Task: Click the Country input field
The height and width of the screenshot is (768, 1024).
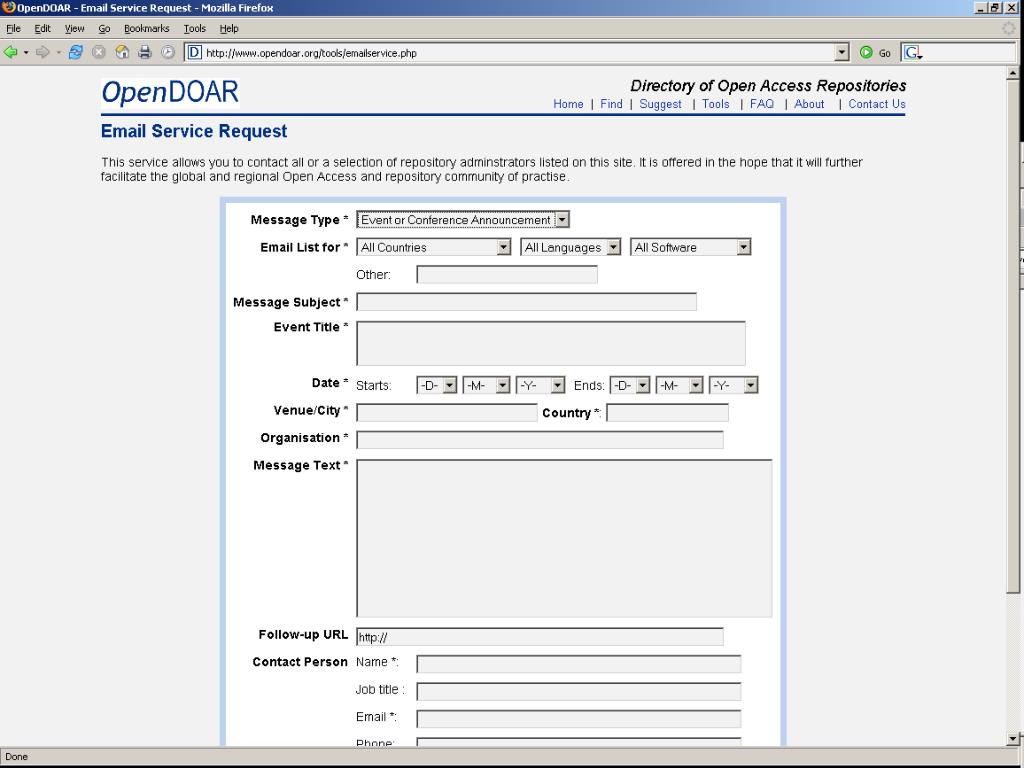Action: pyautogui.click(x=667, y=413)
